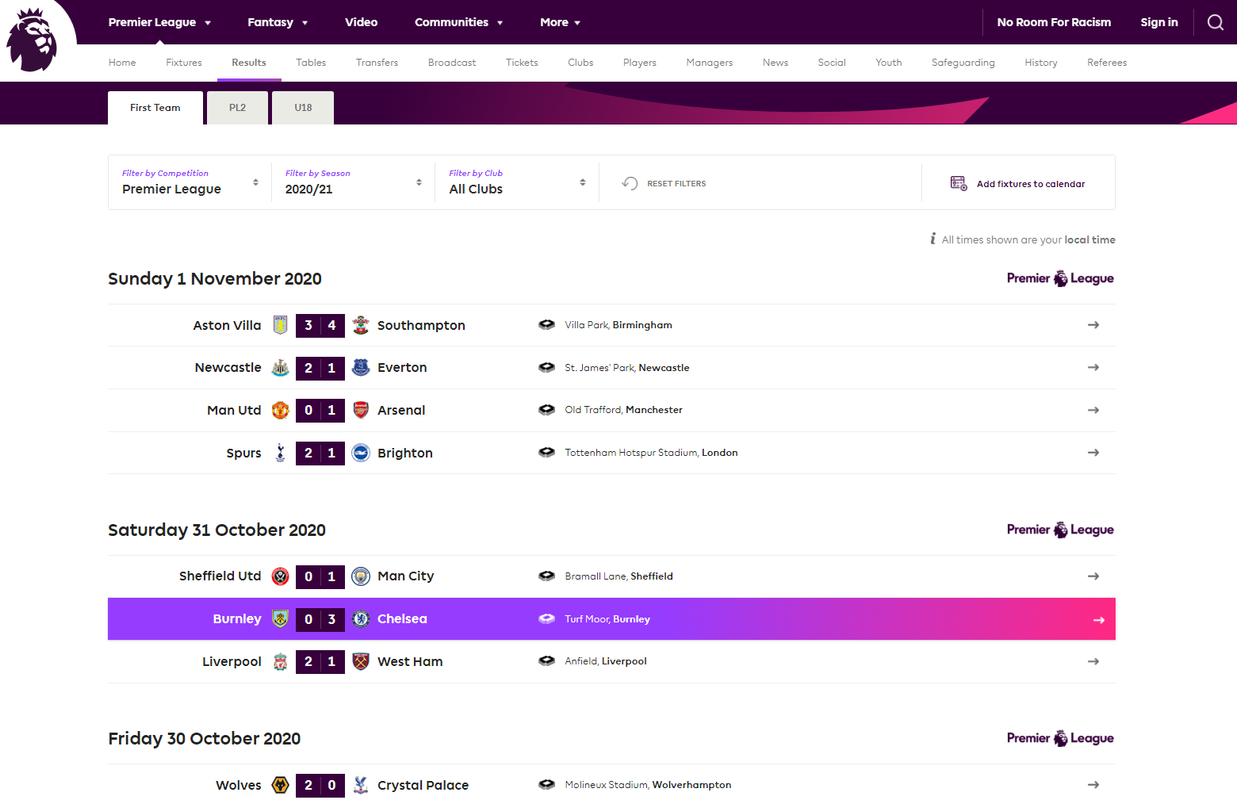Viewport: 1237px width, 800px height.
Task: Open the Safeguarding navigation item
Action: point(963,62)
